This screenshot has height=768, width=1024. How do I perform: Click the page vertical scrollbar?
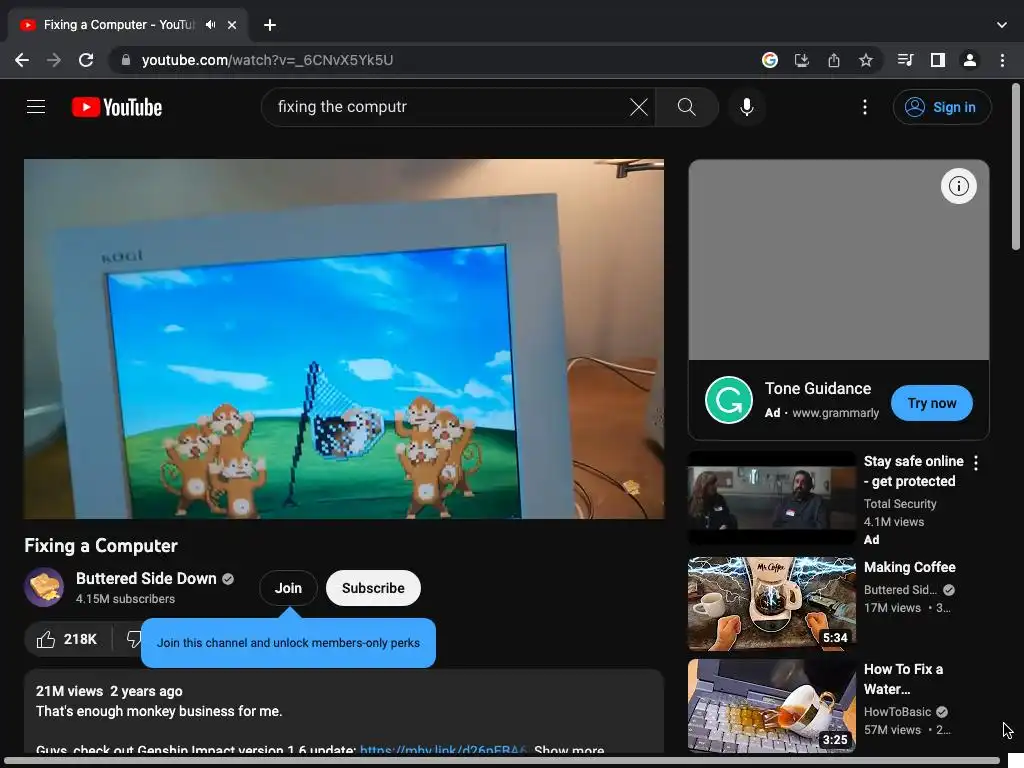tap(1016, 167)
